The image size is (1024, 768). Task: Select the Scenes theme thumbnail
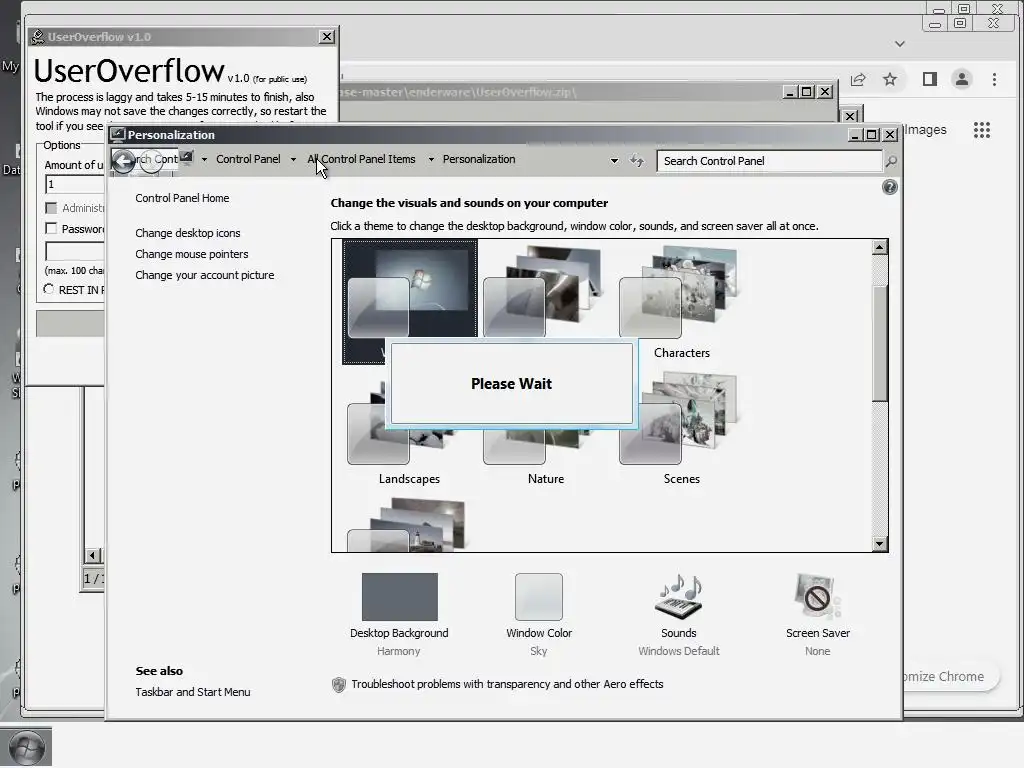679,418
